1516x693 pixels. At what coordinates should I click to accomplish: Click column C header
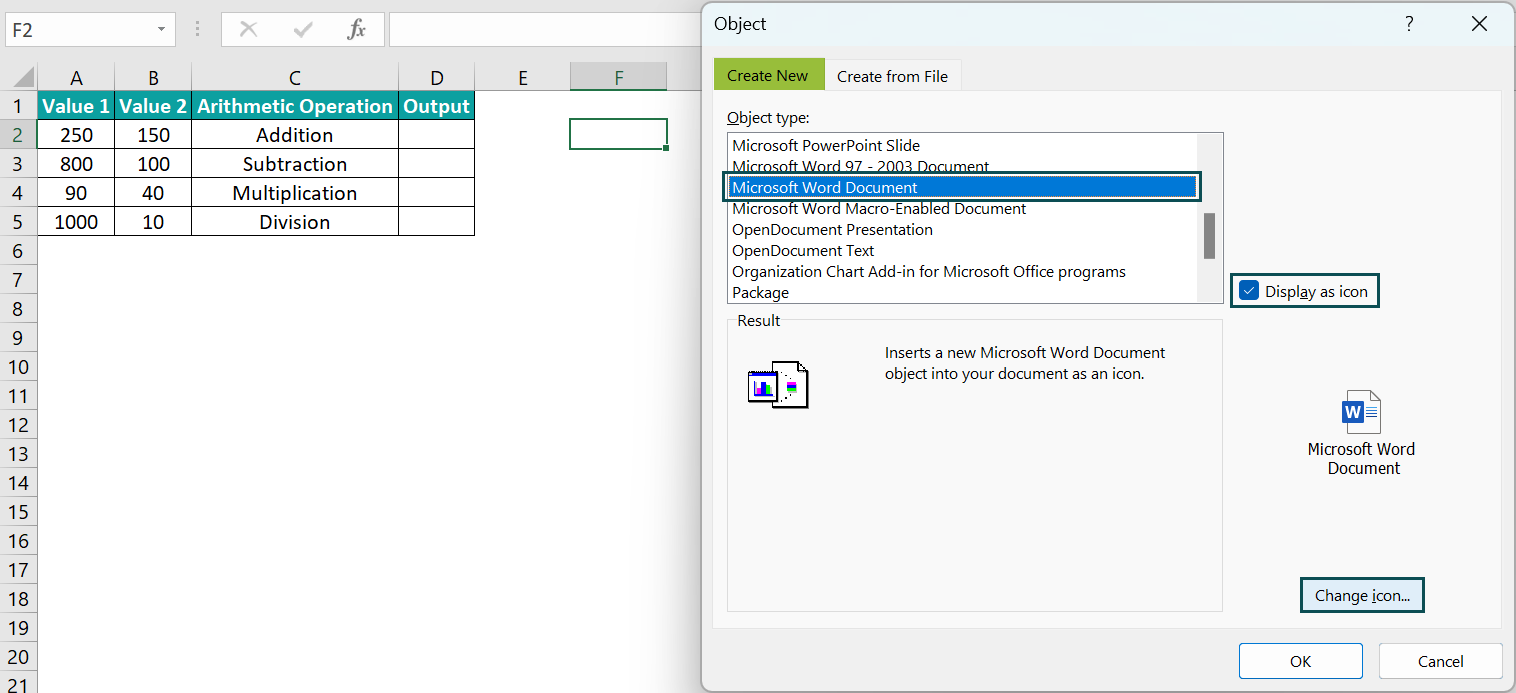[295, 77]
